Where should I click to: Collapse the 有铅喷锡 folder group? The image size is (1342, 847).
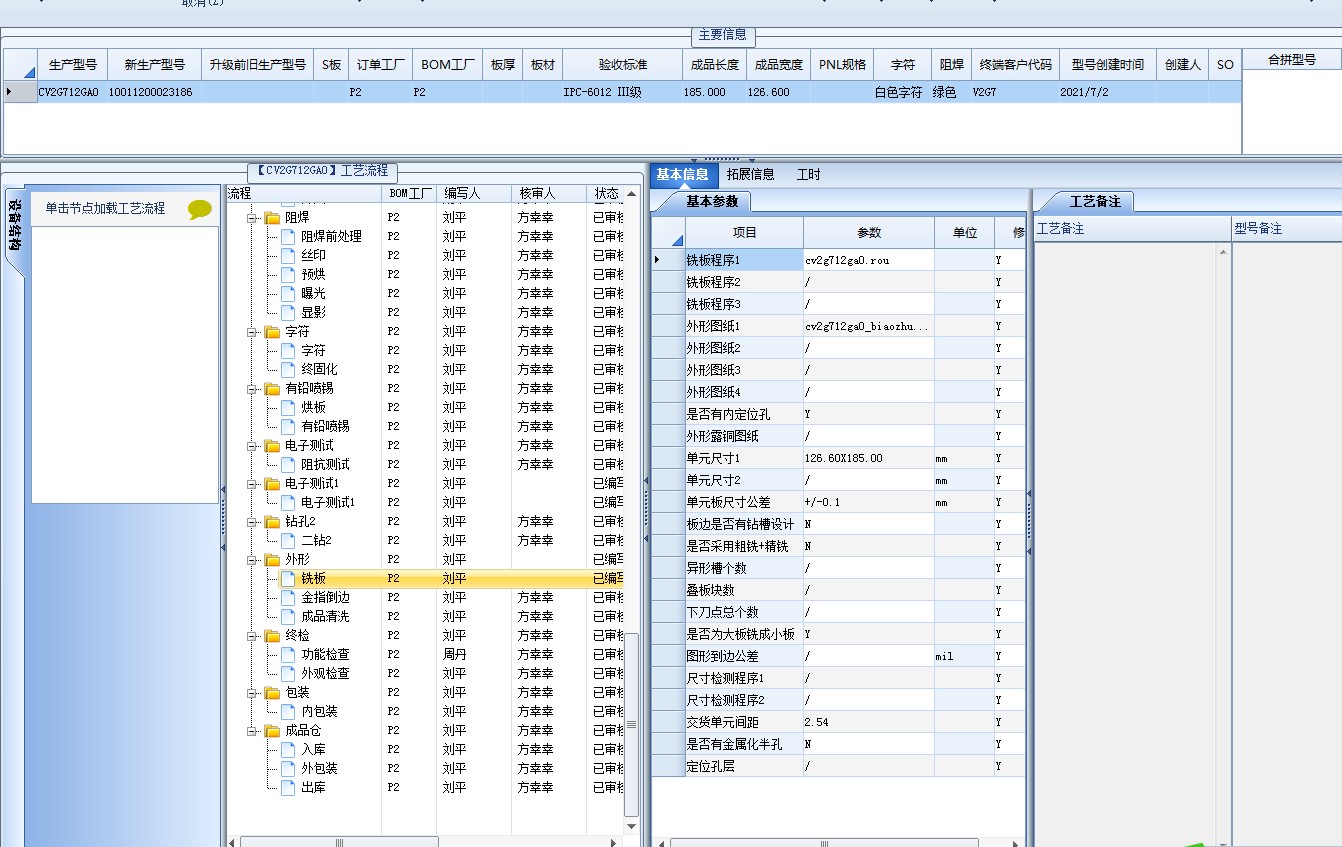[253, 388]
